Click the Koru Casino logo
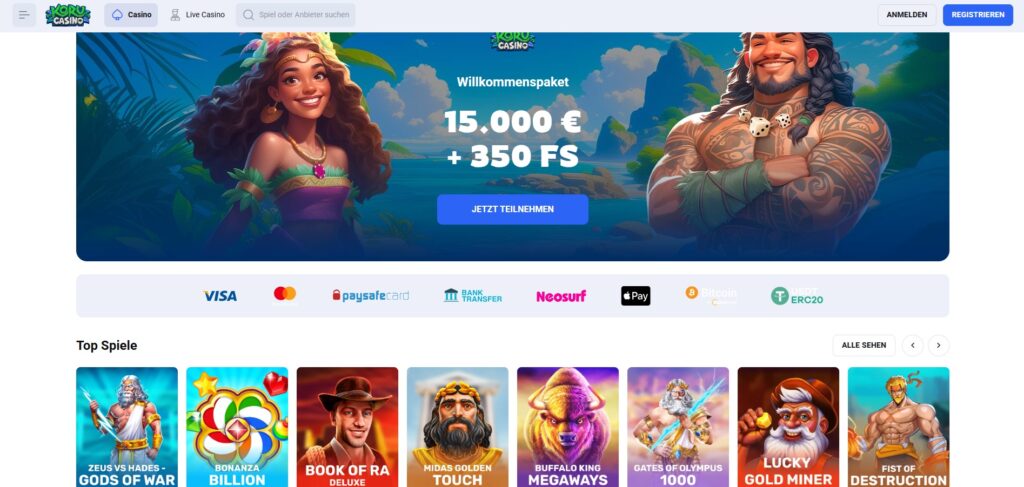 pos(68,15)
